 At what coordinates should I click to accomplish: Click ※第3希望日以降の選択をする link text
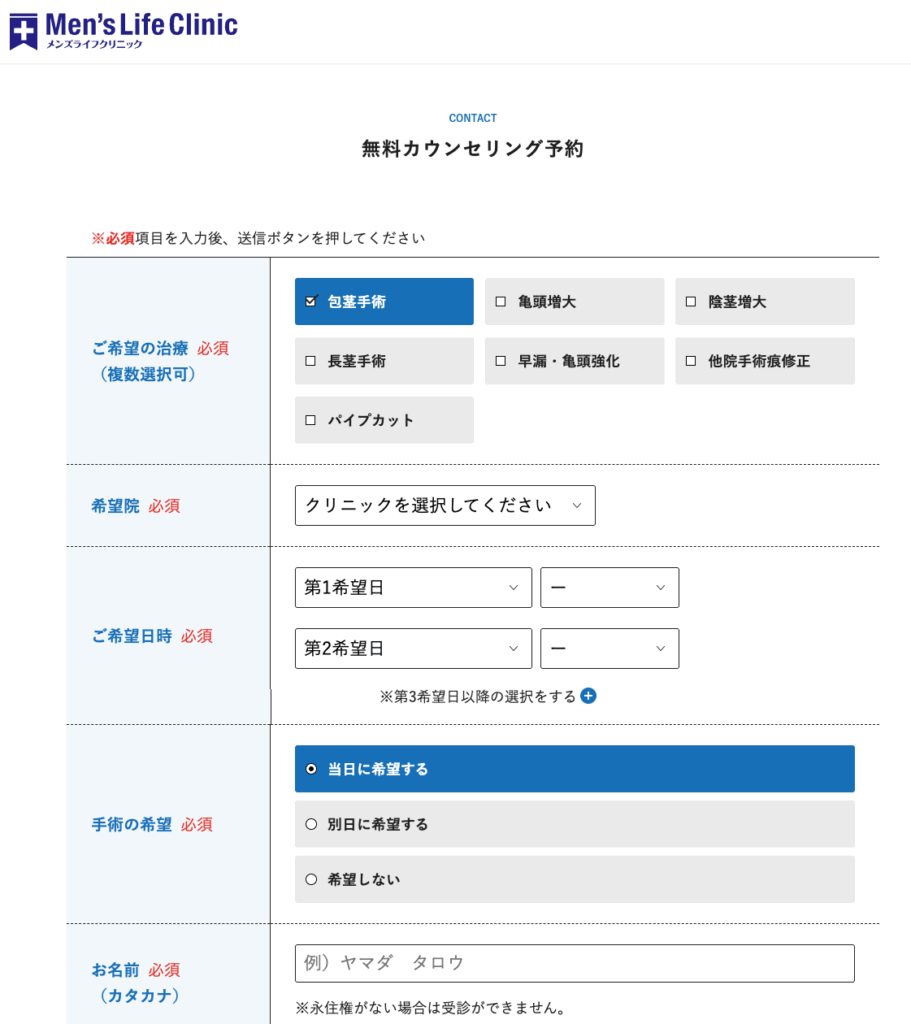(x=478, y=697)
